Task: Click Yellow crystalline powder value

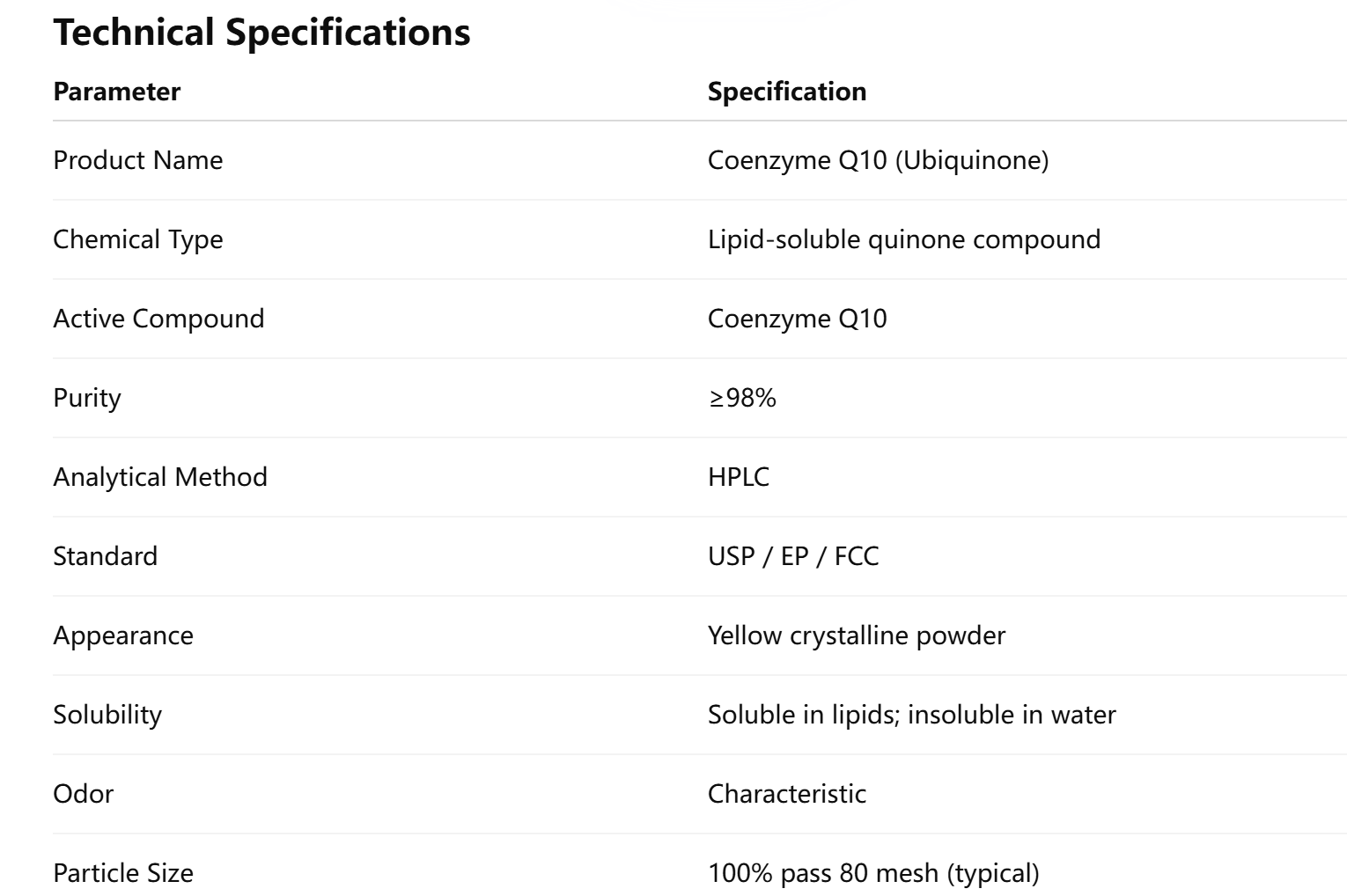Action: pyautogui.click(x=856, y=635)
